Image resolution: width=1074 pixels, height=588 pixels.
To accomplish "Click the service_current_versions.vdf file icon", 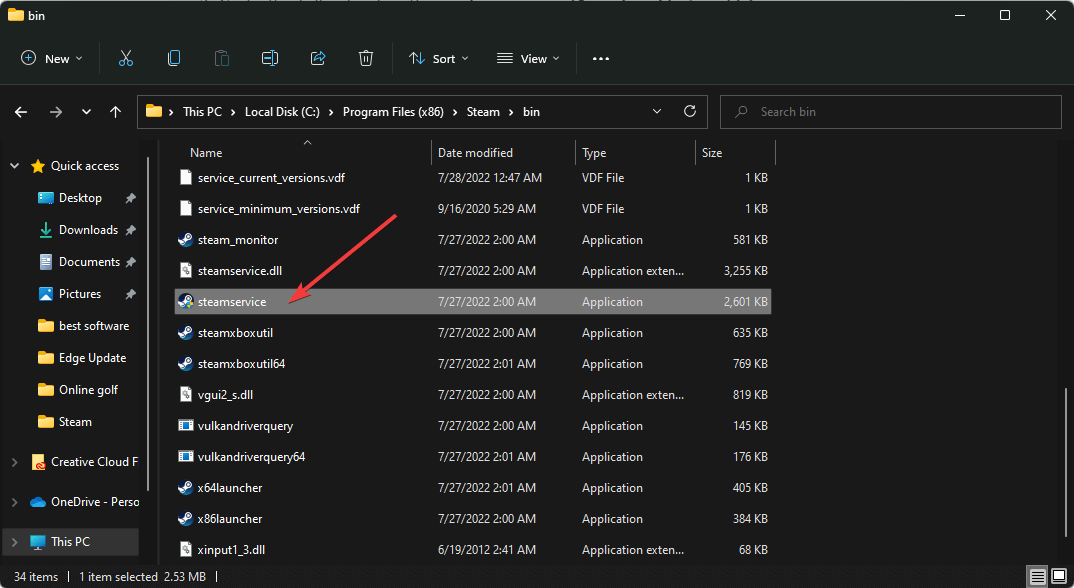I will pyautogui.click(x=185, y=177).
